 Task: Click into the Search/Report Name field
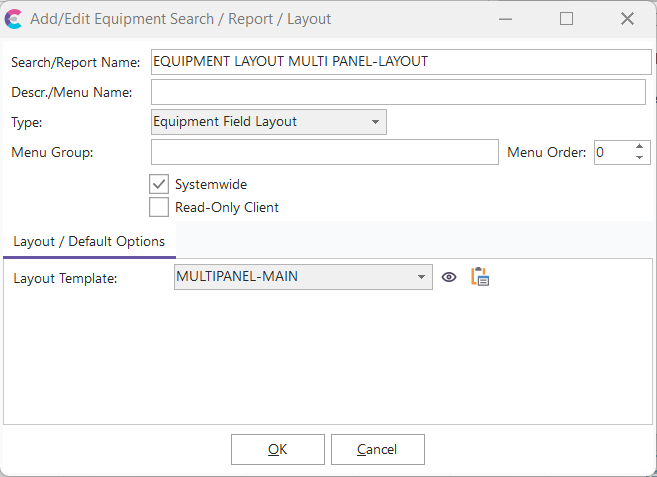[x=400, y=62]
